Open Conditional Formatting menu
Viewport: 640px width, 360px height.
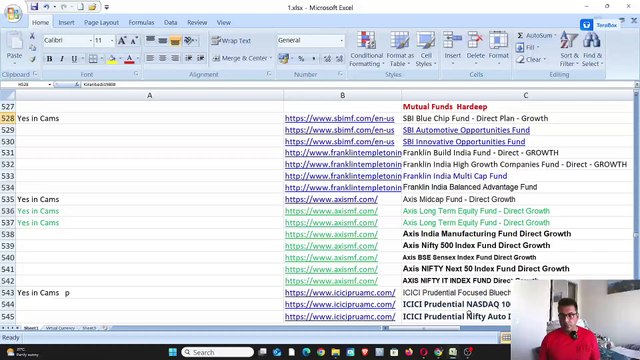click(366, 49)
